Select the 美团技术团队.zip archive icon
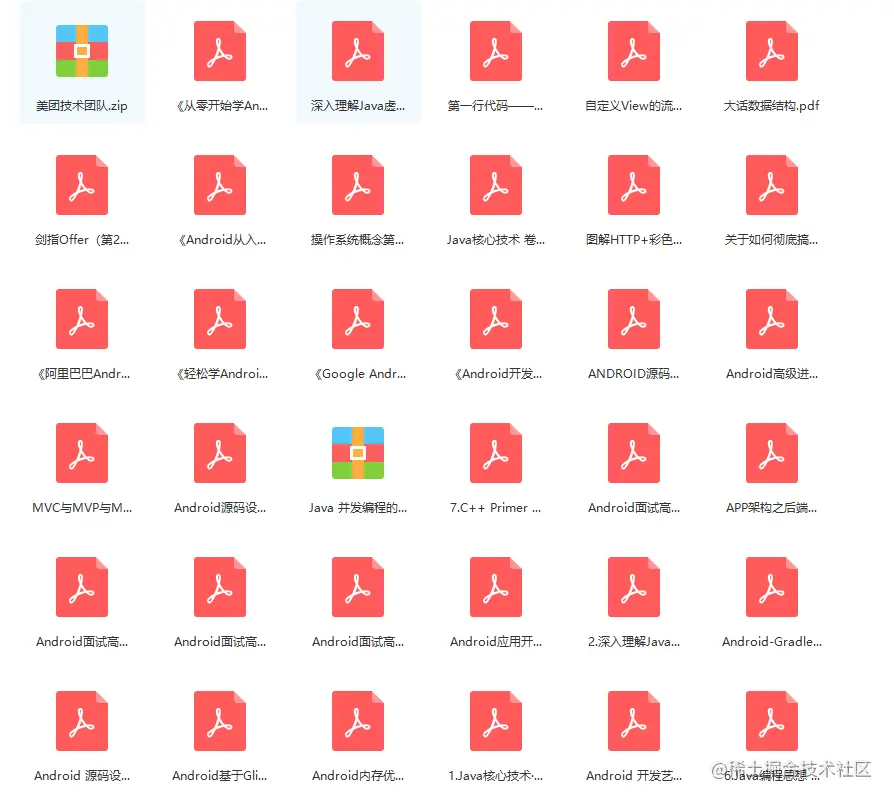 [x=82, y=51]
